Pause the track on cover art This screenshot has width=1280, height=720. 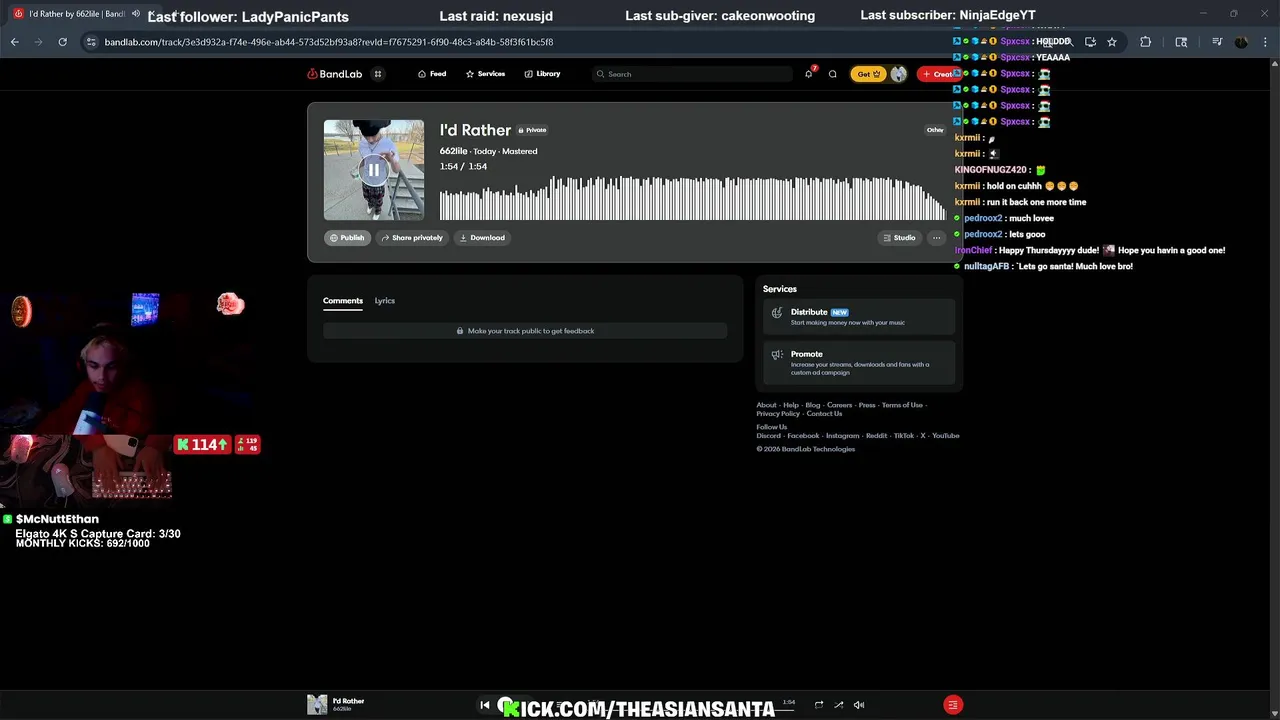(373, 170)
